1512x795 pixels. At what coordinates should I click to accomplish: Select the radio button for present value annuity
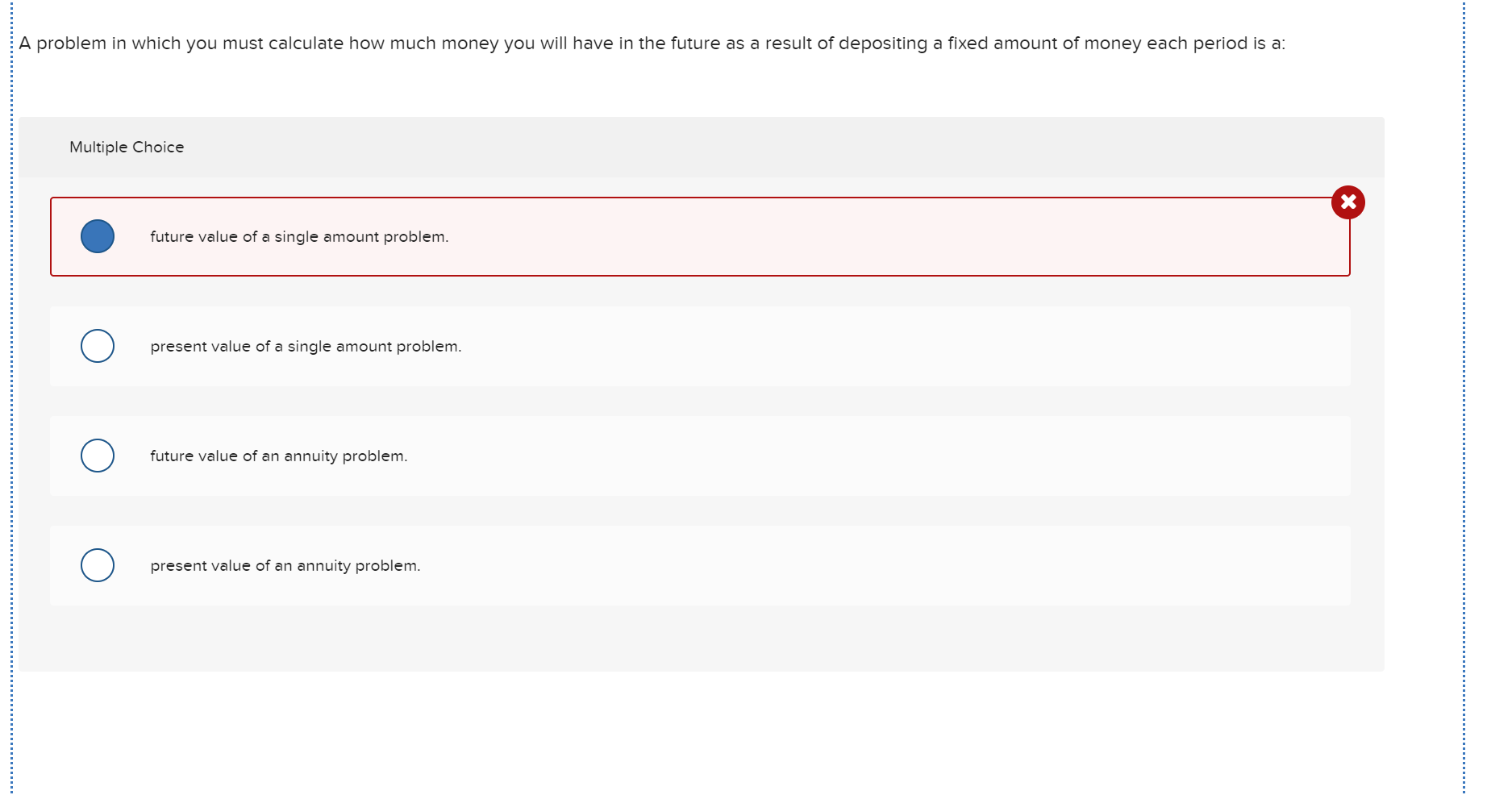[97, 564]
